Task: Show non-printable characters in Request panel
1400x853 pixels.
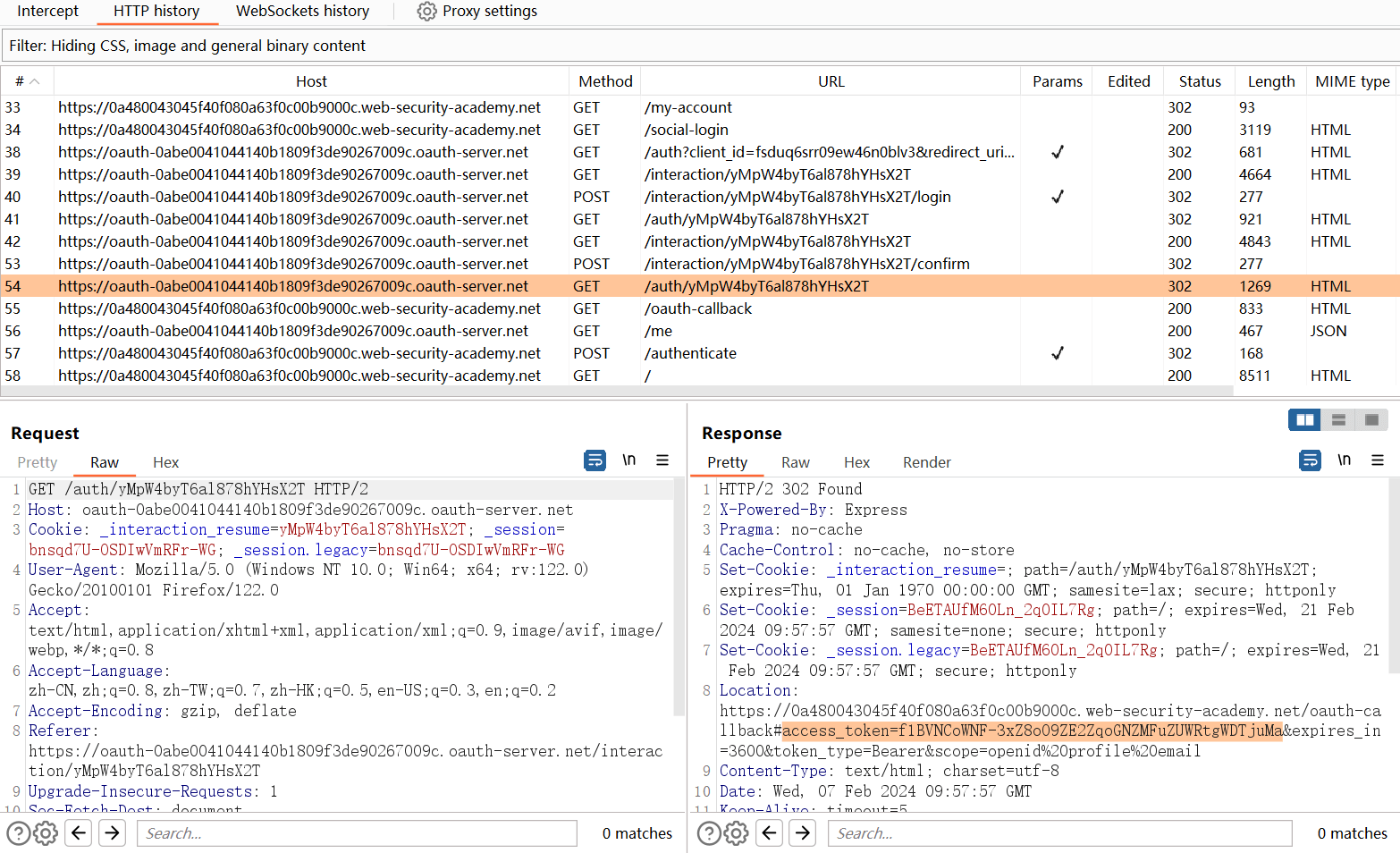Action: 628,460
